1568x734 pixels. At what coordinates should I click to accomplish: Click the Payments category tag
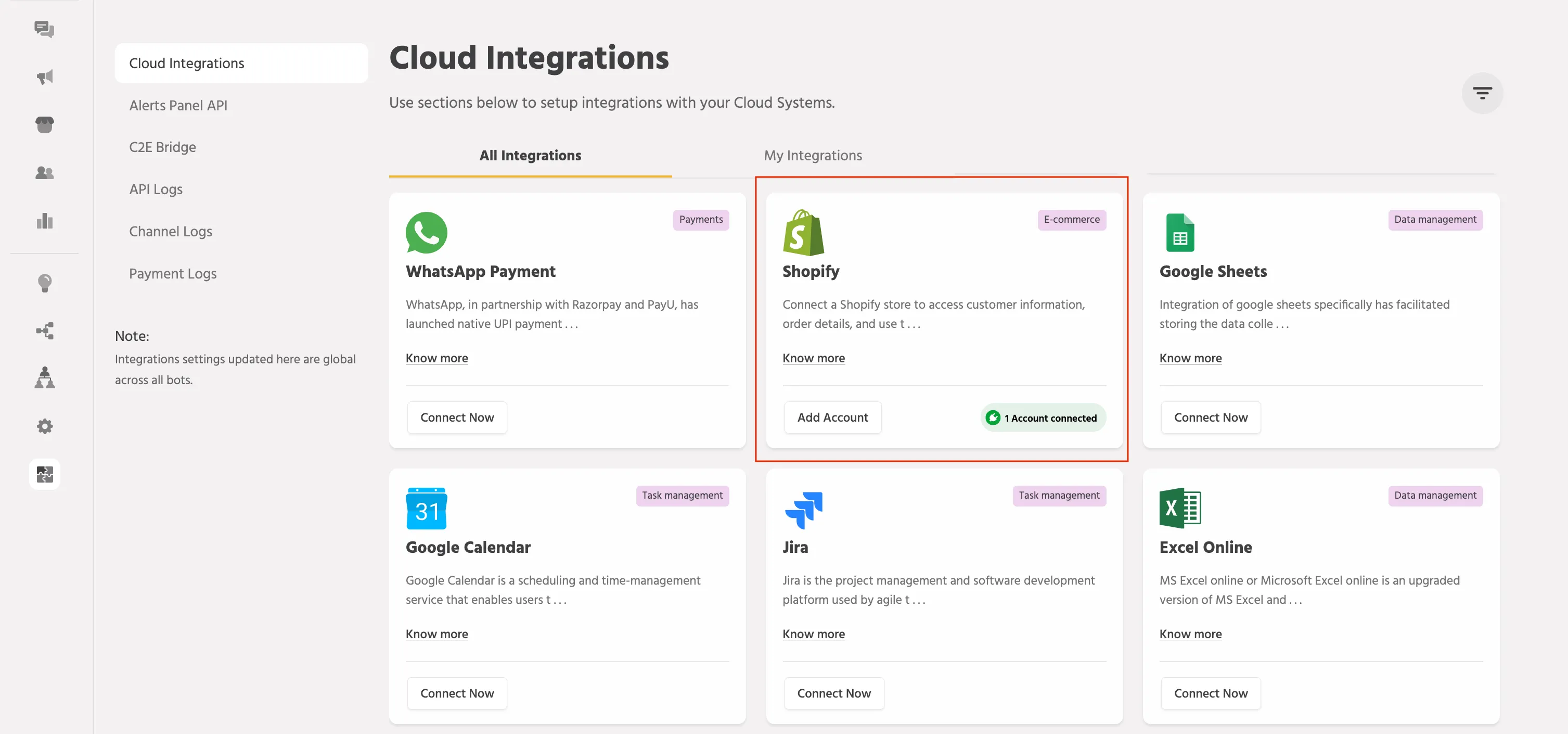pos(701,220)
